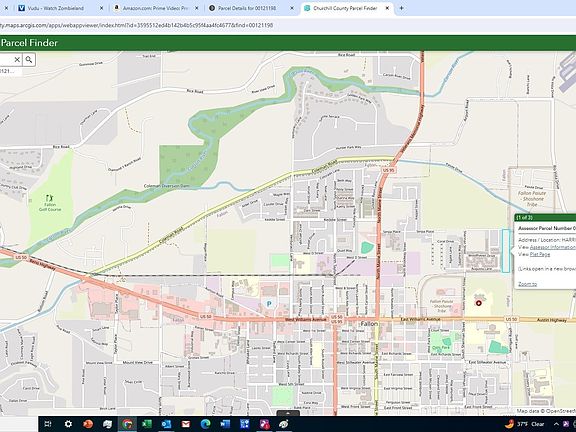Viewport: 576px width, 432px height.
Task: Click the parking P marker on map
Action: coord(269,304)
